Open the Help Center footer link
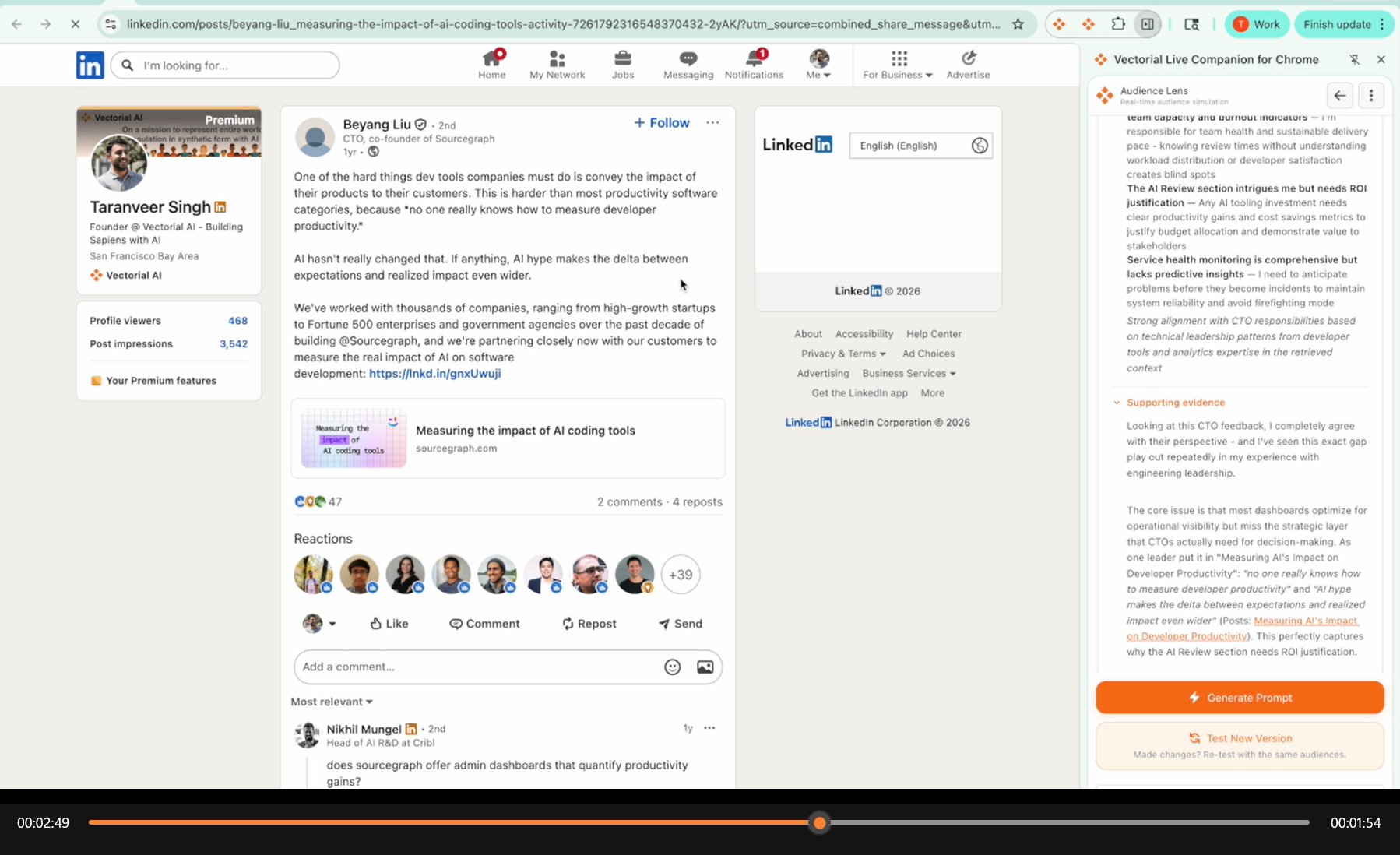 coord(934,334)
